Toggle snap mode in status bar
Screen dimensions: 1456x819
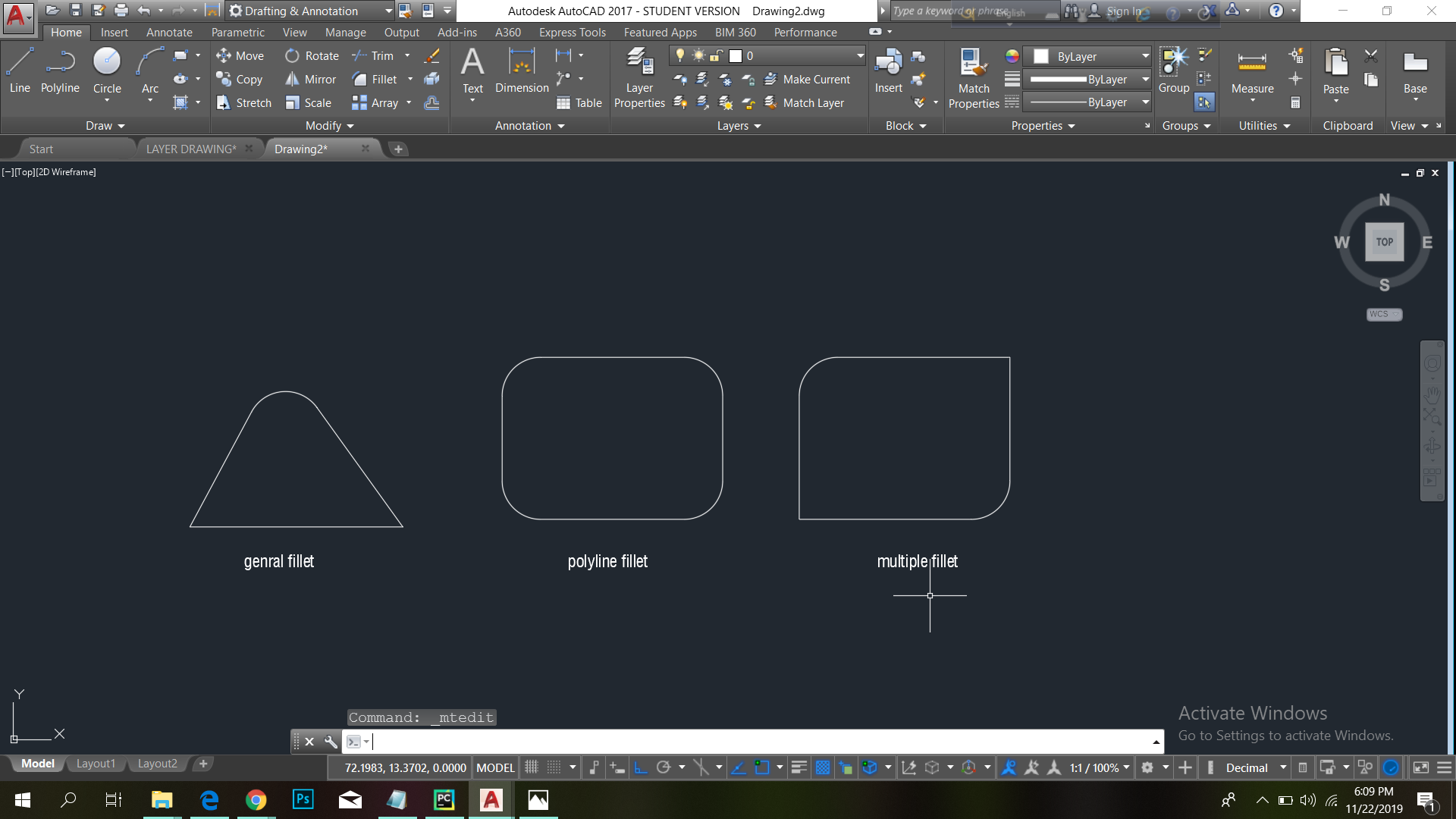point(554,767)
